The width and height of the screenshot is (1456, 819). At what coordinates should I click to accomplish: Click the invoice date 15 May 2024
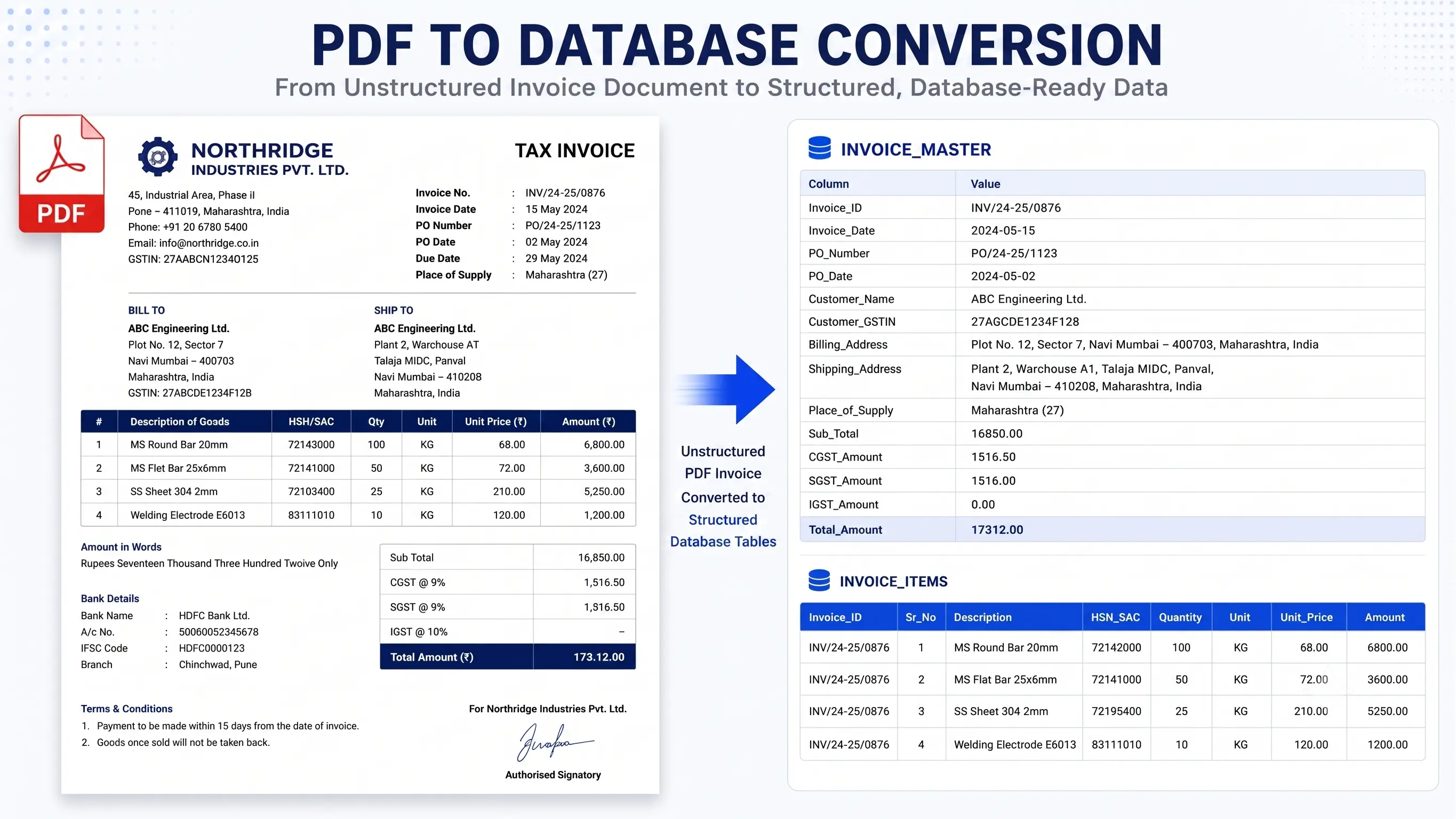[x=556, y=209]
